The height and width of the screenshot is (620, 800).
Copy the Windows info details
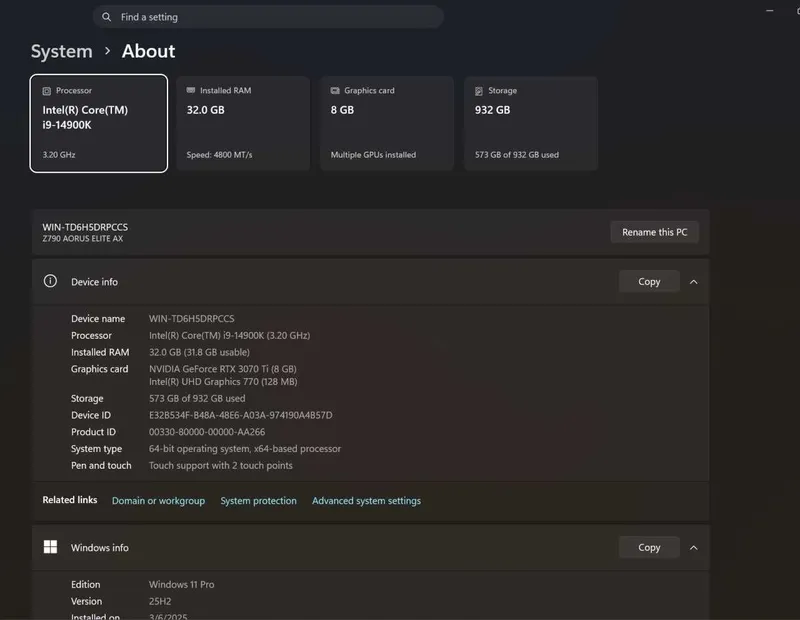[649, 548]
